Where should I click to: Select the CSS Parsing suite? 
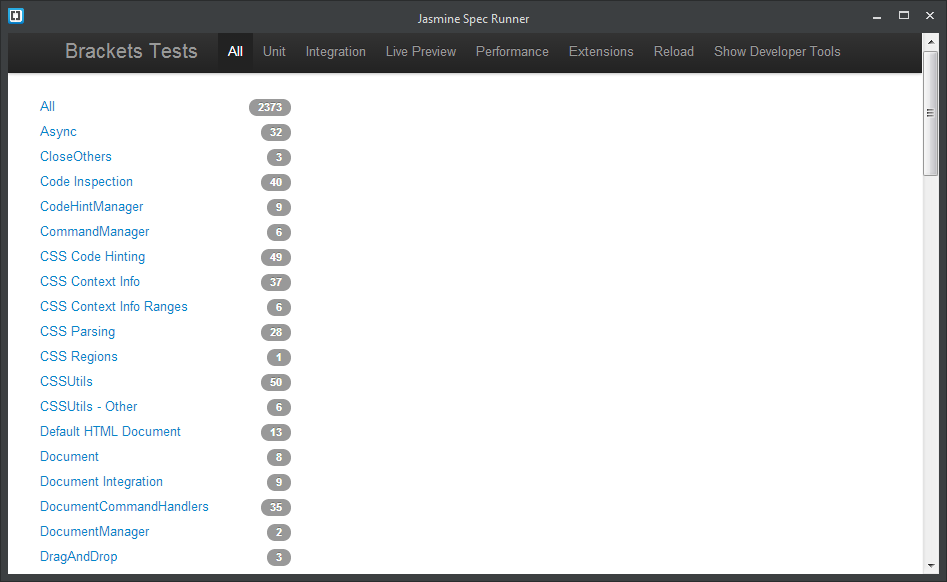[x=77, y=331]
